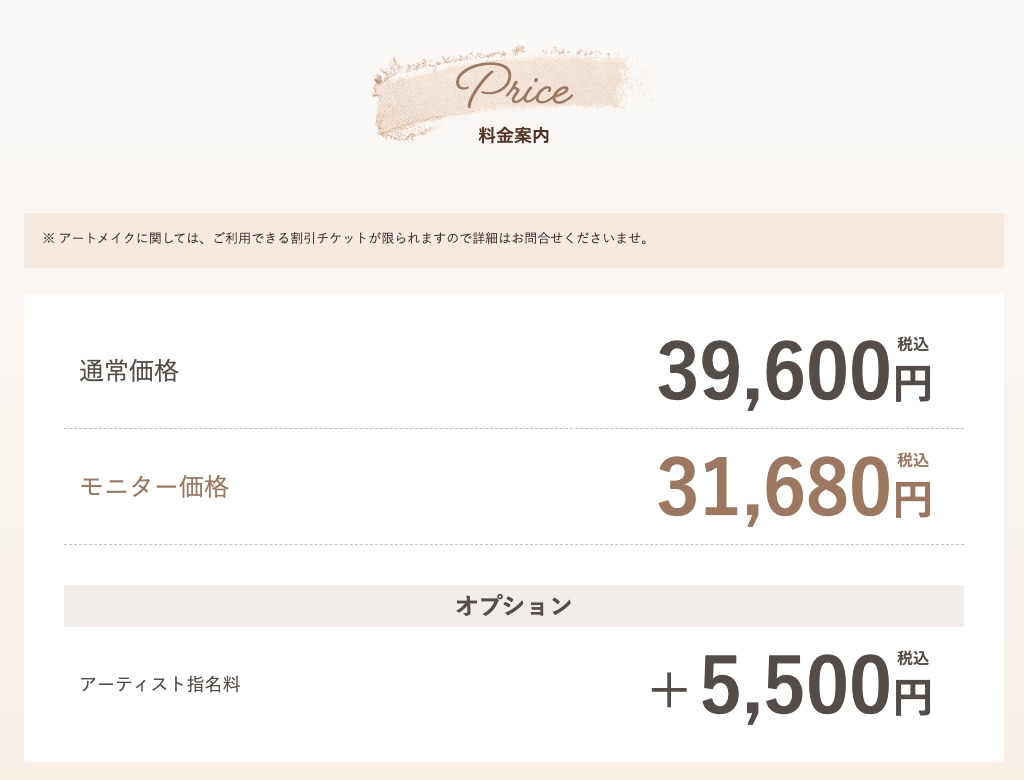Click the dotted divider below 通常価格 row
Screen dimensions: 1024x780
pyautogui.click(x=514, y=429)
